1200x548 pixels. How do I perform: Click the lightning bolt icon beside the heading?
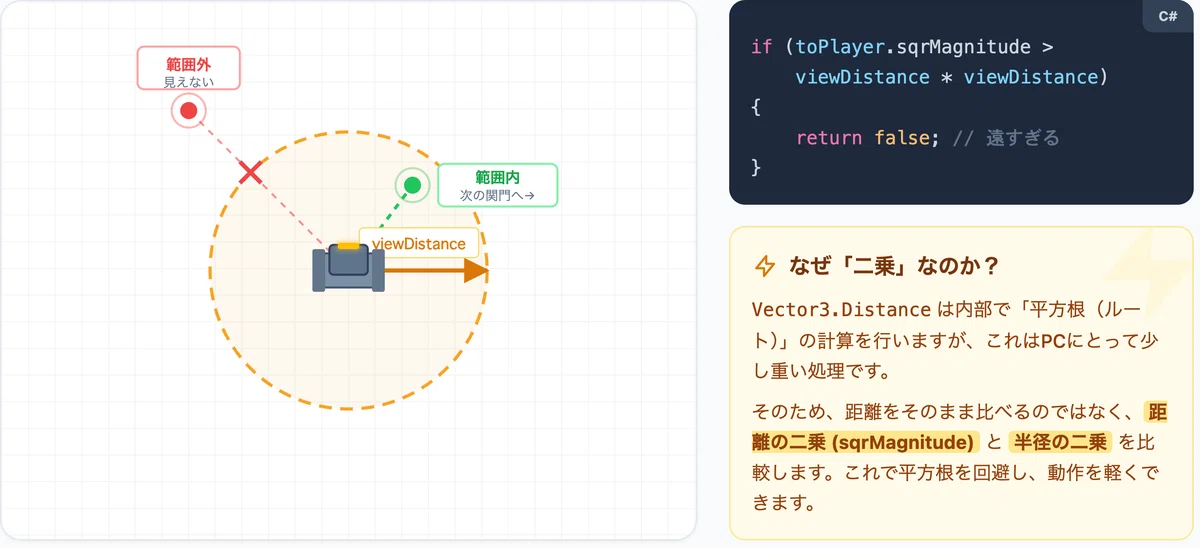pyautogui.click(x=764, y=265)
